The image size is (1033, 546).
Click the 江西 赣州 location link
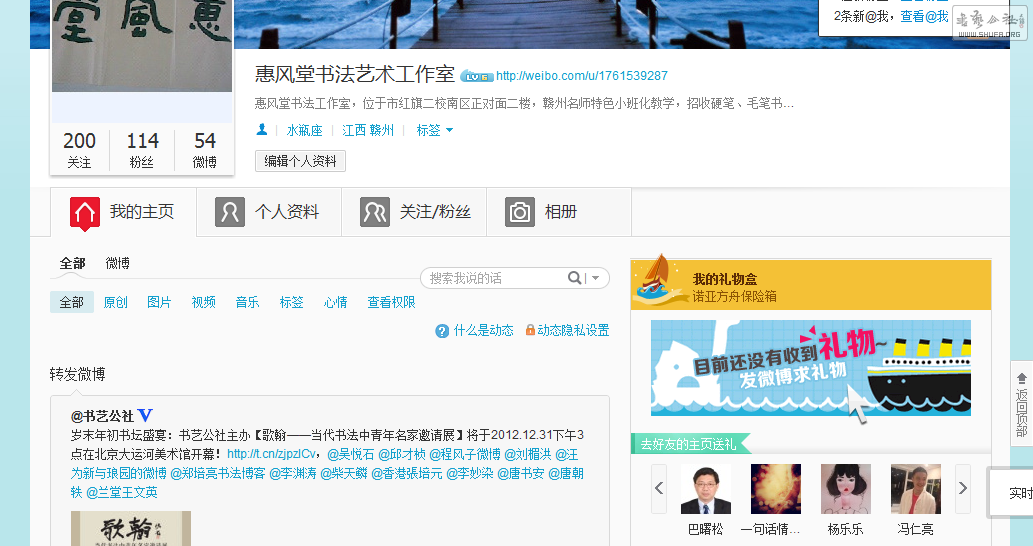pyautogui.click(x=368, y=130)
